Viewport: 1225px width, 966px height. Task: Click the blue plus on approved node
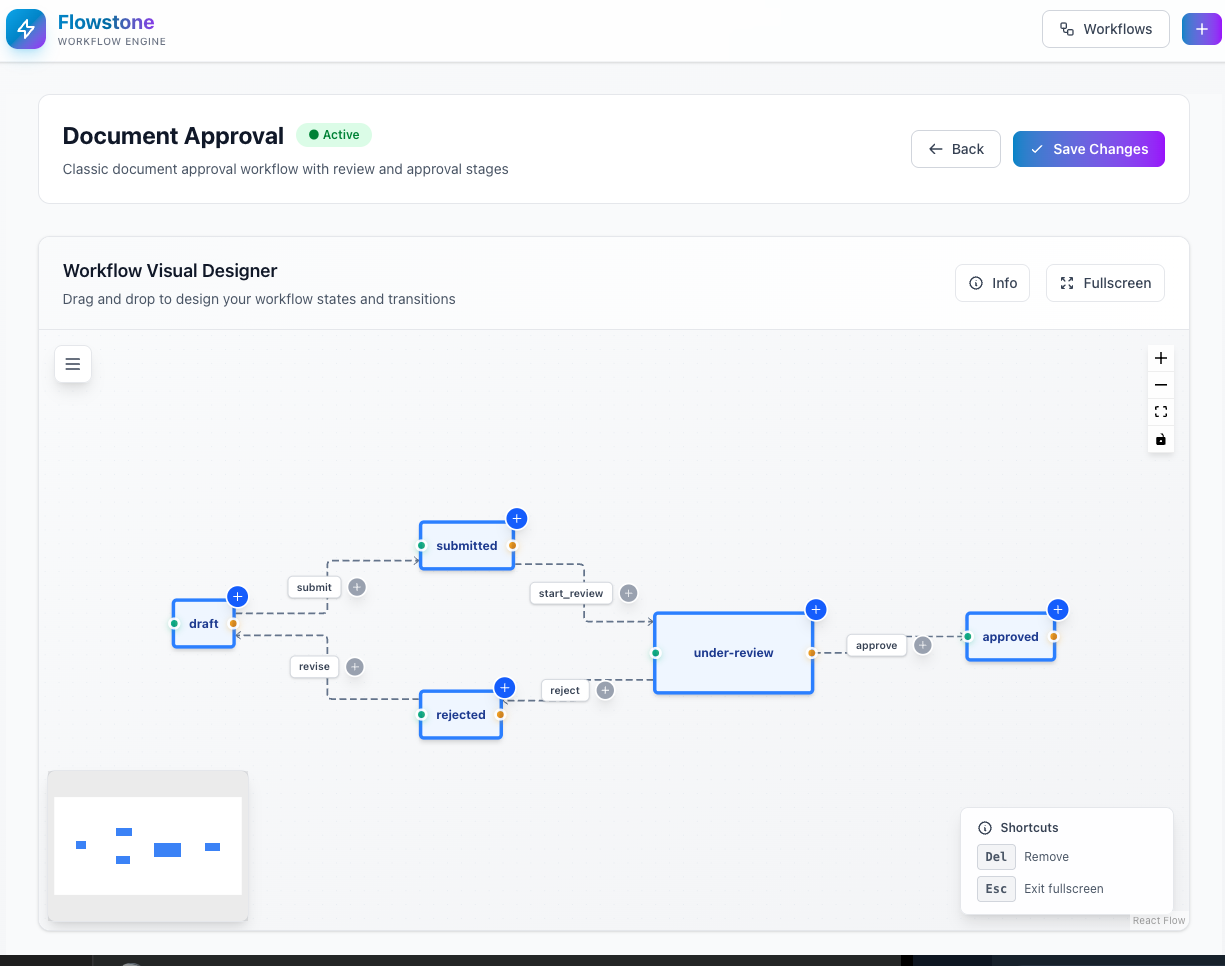[x=1057, y=609]
